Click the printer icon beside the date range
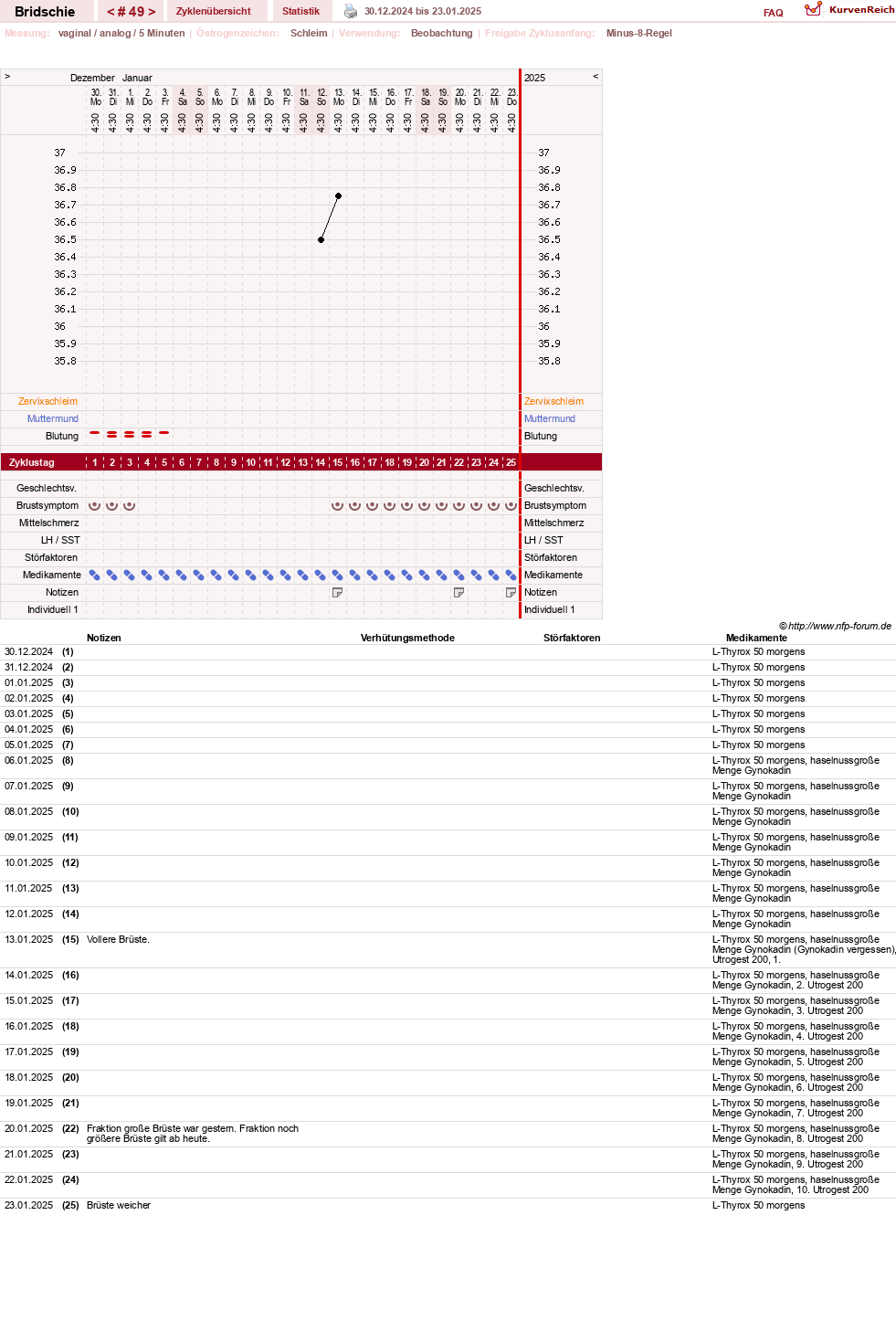The image size is (896, 1342). 351,11
